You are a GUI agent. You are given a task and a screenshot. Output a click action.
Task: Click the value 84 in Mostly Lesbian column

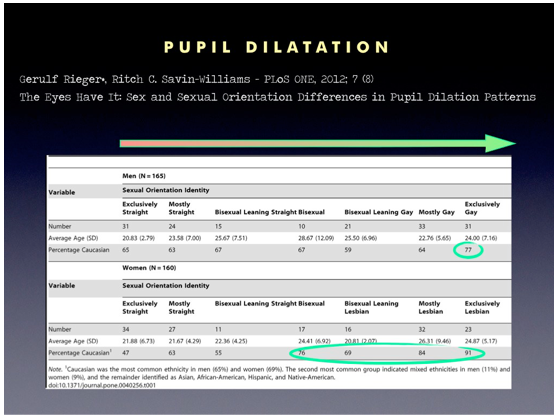pos(422,353)
